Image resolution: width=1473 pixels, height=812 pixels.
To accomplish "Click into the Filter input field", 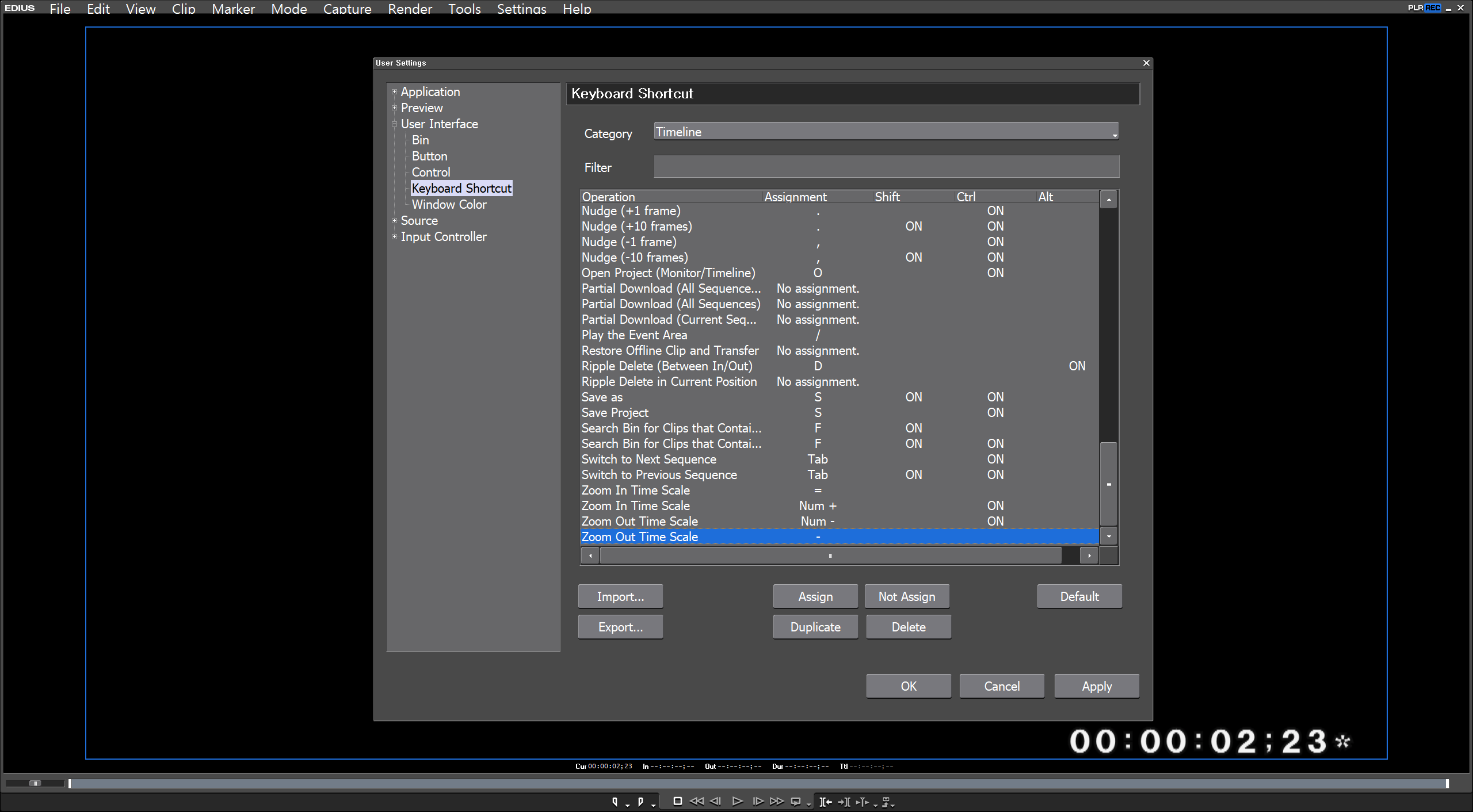I will point(886,167).
